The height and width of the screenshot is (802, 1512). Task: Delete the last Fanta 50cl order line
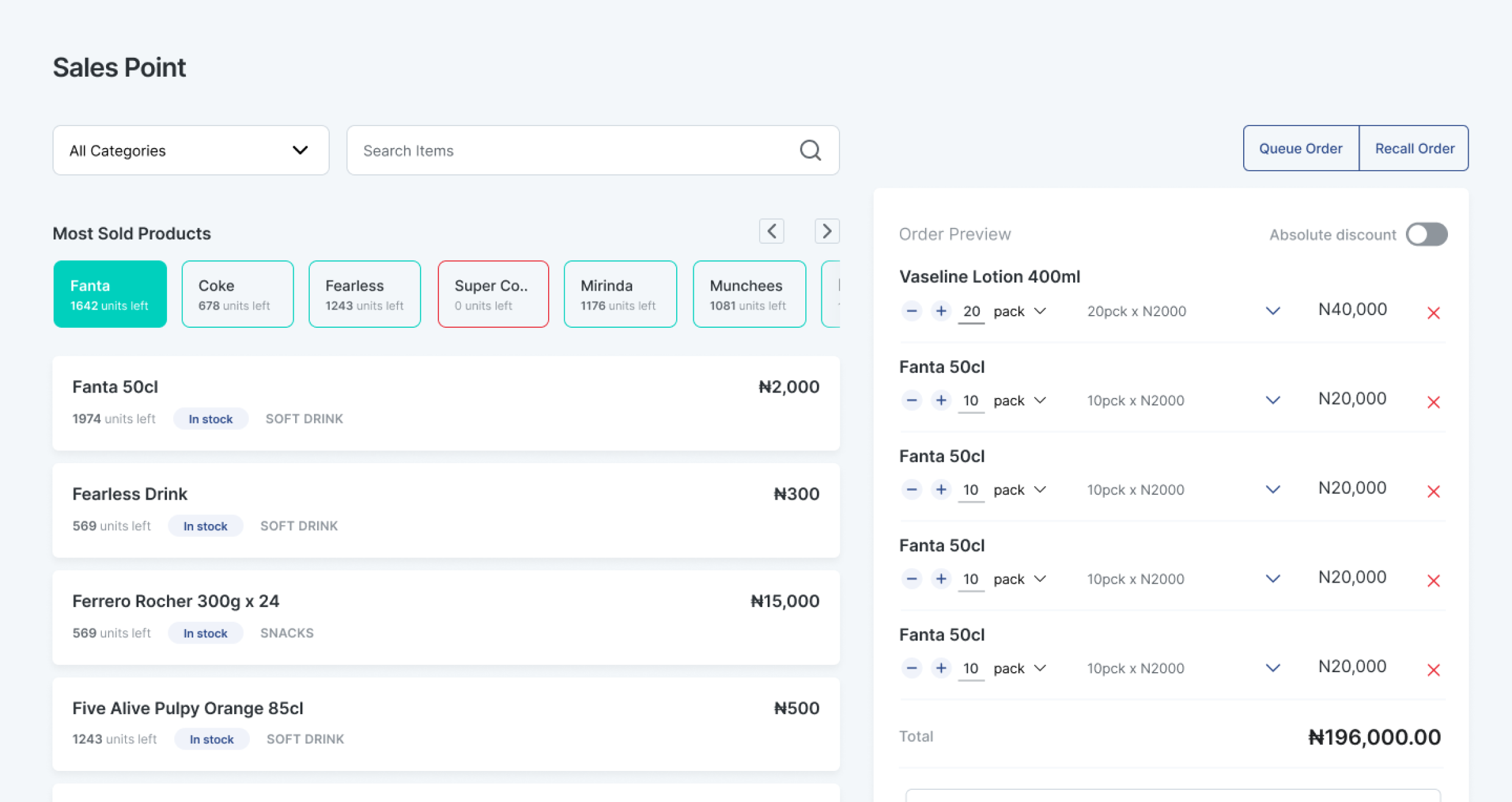coord(1433,670)
